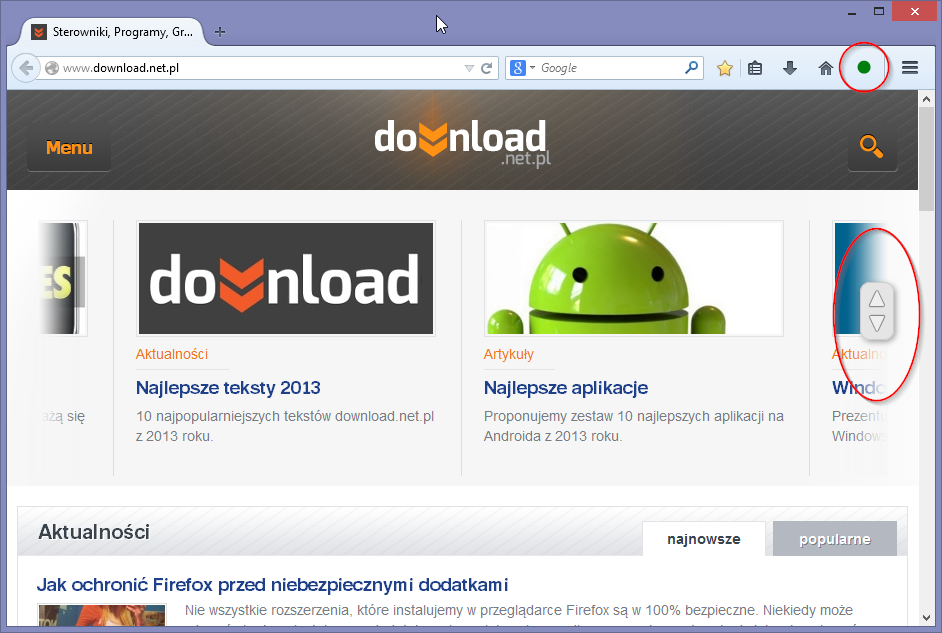The height and width of the screenshot is (633, 942).
Task: Click the Aktualności category above Najlepsze teksty
Action: (172, 354)
